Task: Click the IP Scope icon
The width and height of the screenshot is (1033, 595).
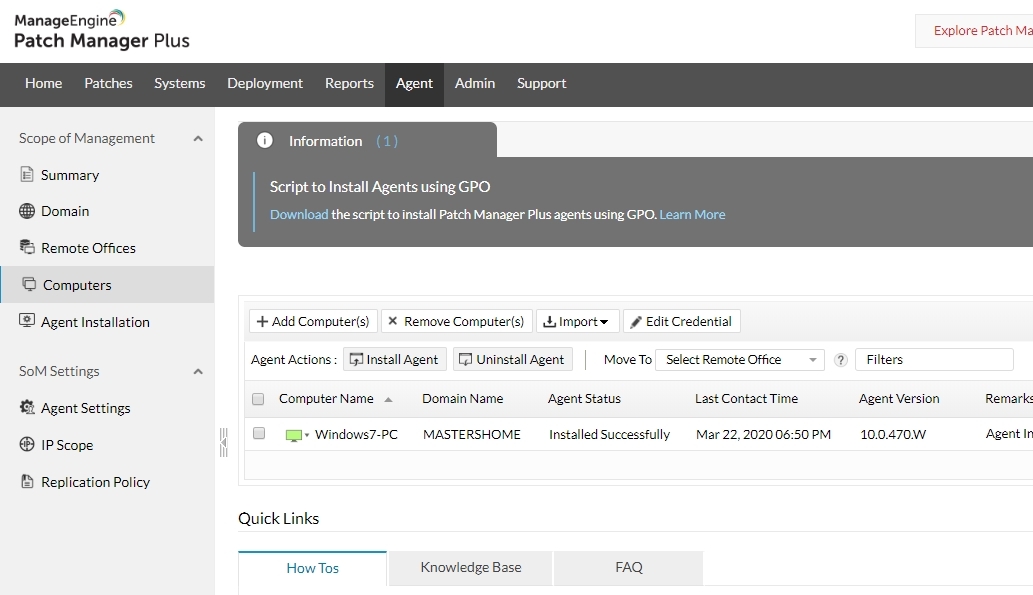Action: [27, 445]
